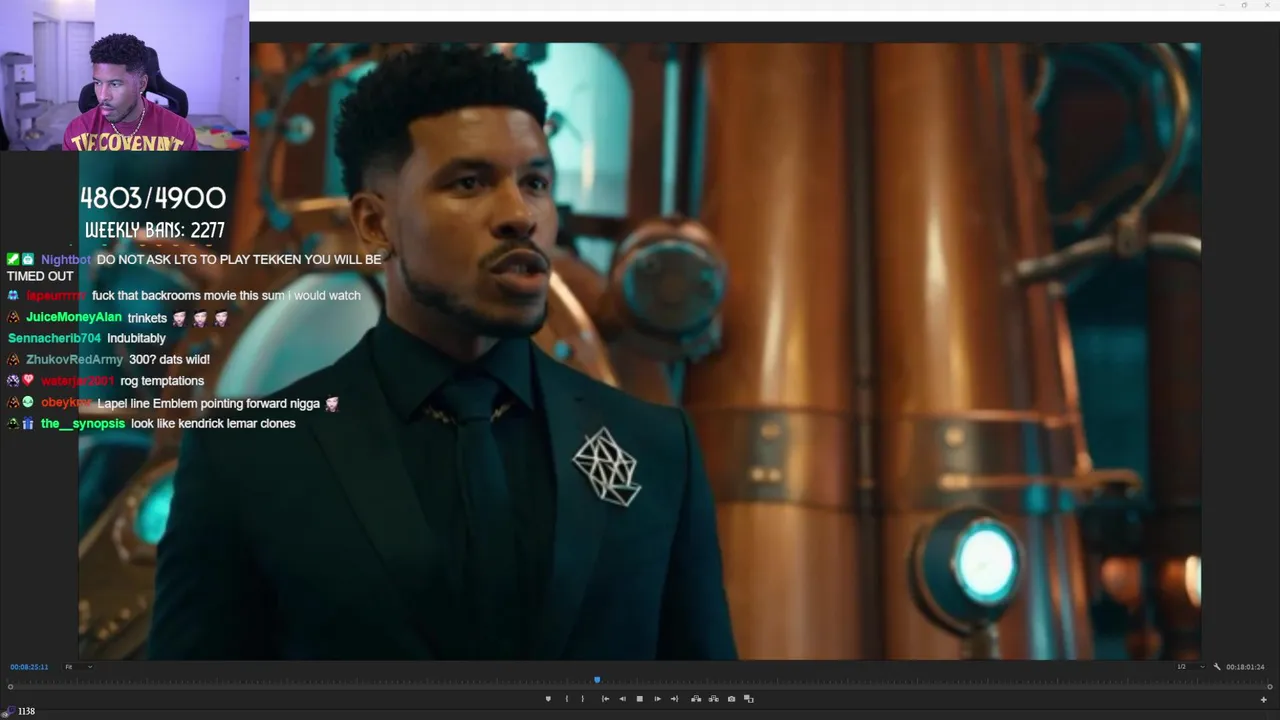1280x720 pixels.
Task: Click the WEEKLY BANS: 2277 text
Action: click(x=155, y=231)
